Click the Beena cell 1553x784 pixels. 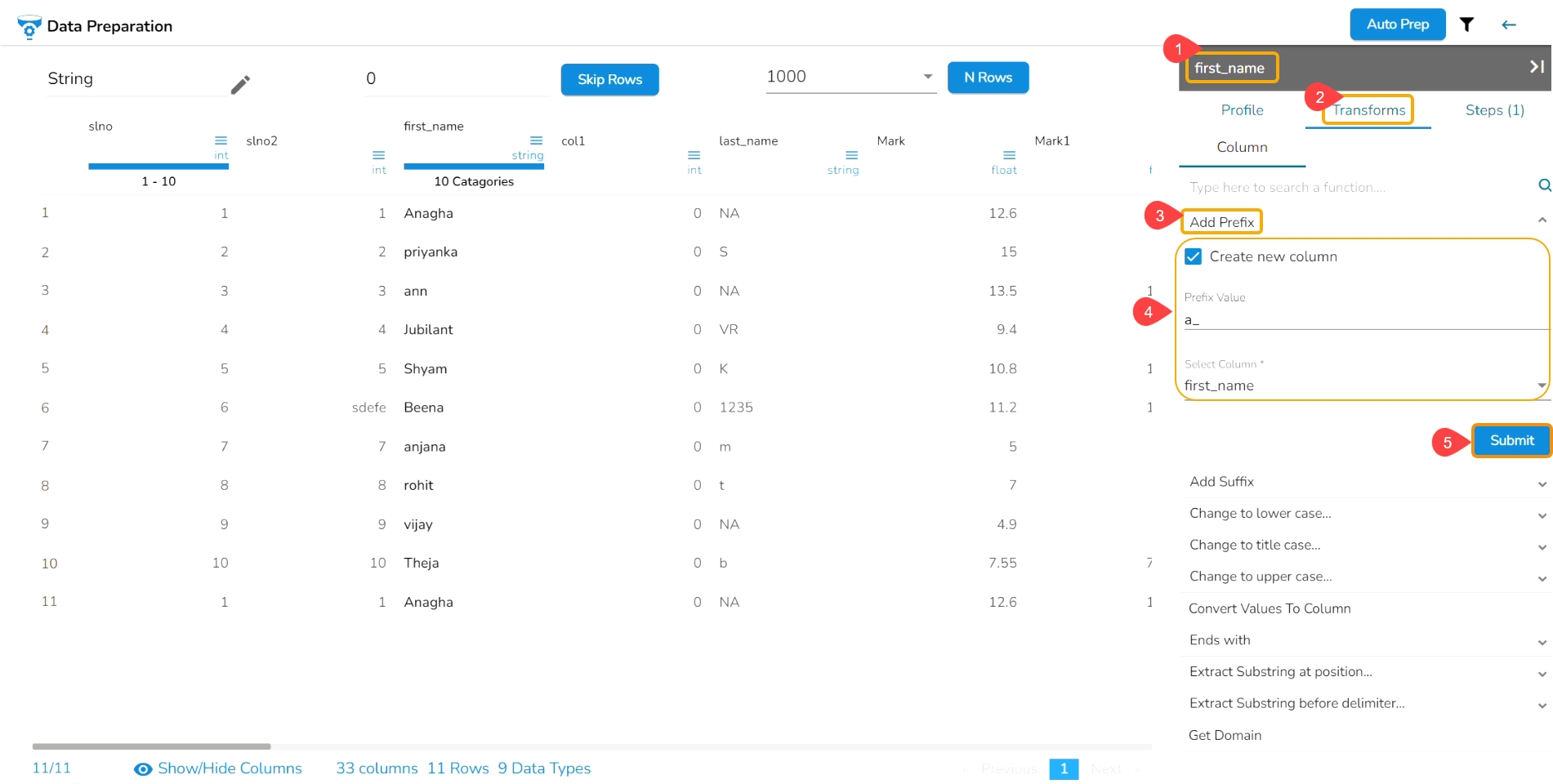(x=423, y=408)
